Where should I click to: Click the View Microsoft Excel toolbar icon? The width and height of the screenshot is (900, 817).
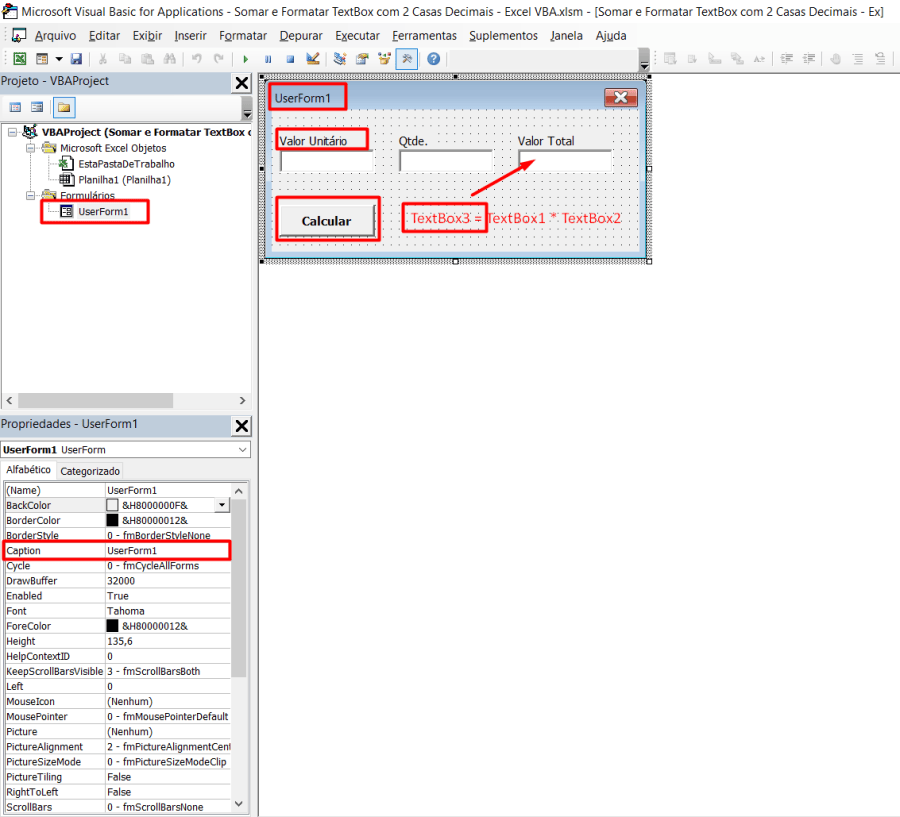pos(20,59)
